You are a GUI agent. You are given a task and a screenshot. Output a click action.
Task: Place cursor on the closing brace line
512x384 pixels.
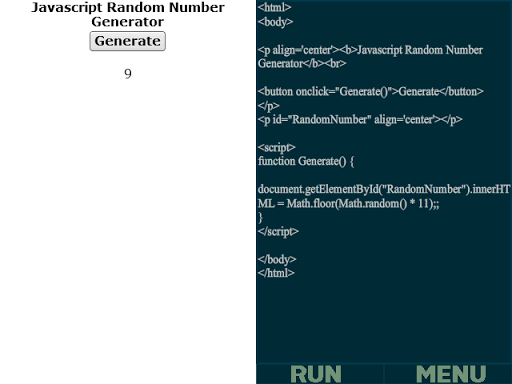tap(260, 217)
